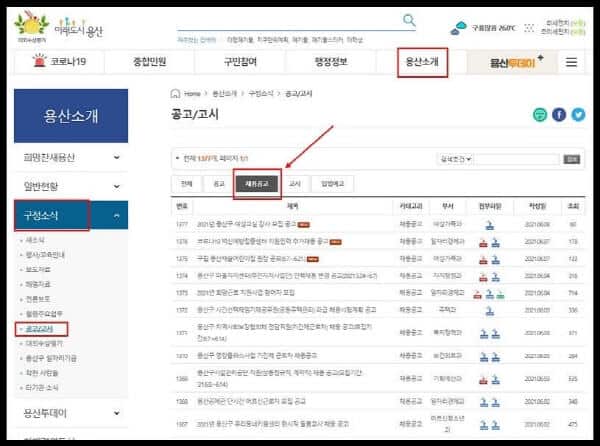Open the 용산소개 main menu
This screenshot has height=446, width=600.
422,62
